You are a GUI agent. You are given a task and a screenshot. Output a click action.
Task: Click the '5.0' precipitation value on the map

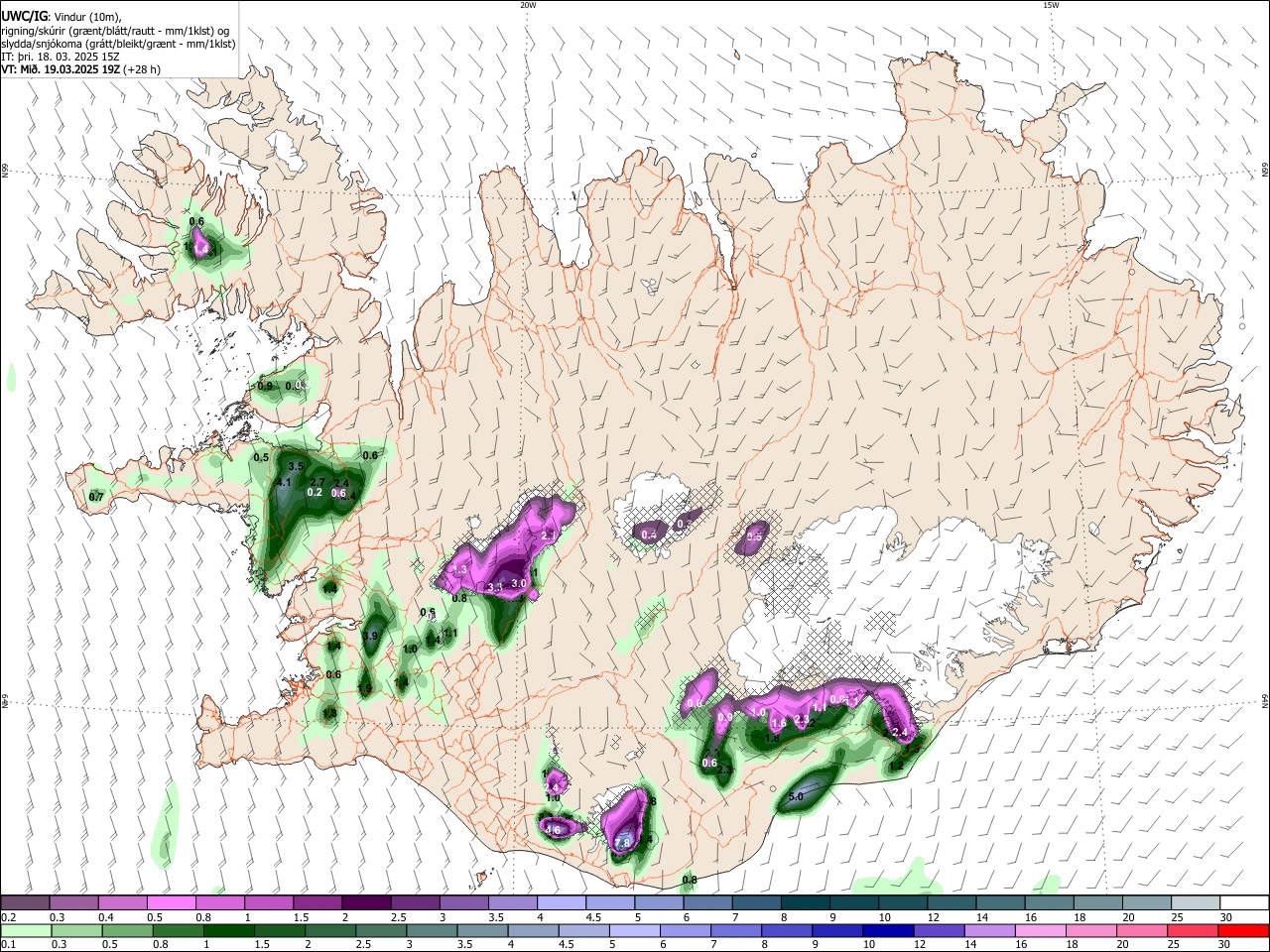tap(796, 796)
